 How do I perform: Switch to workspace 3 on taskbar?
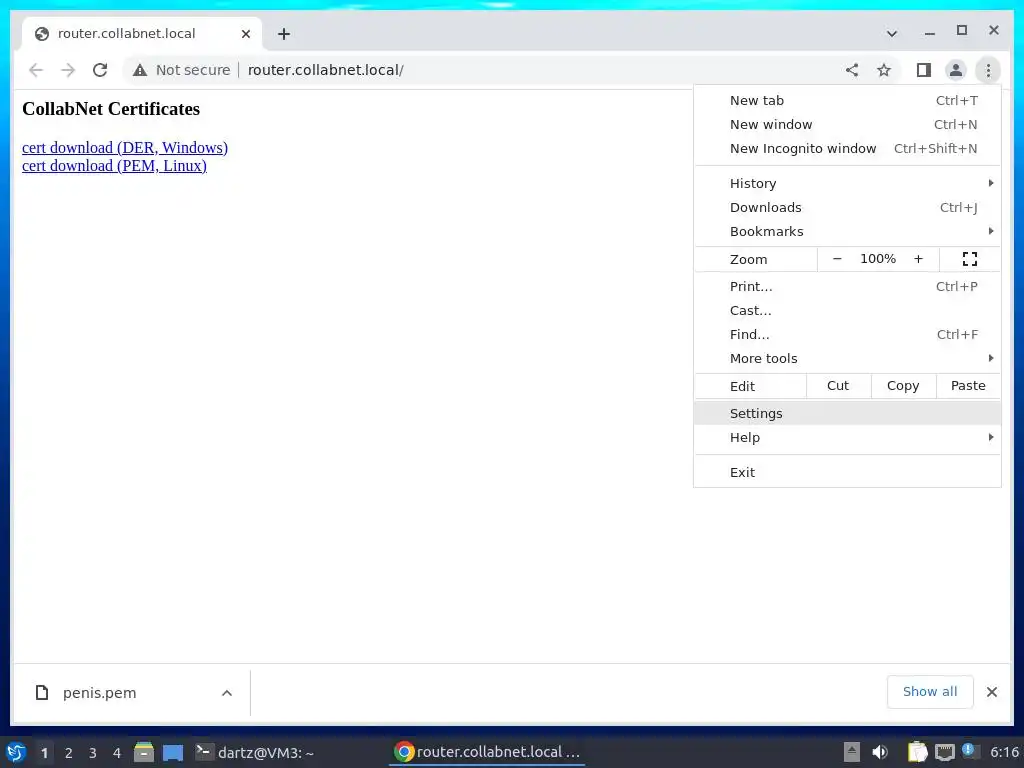pyautogui.click(x=93, y=753)
